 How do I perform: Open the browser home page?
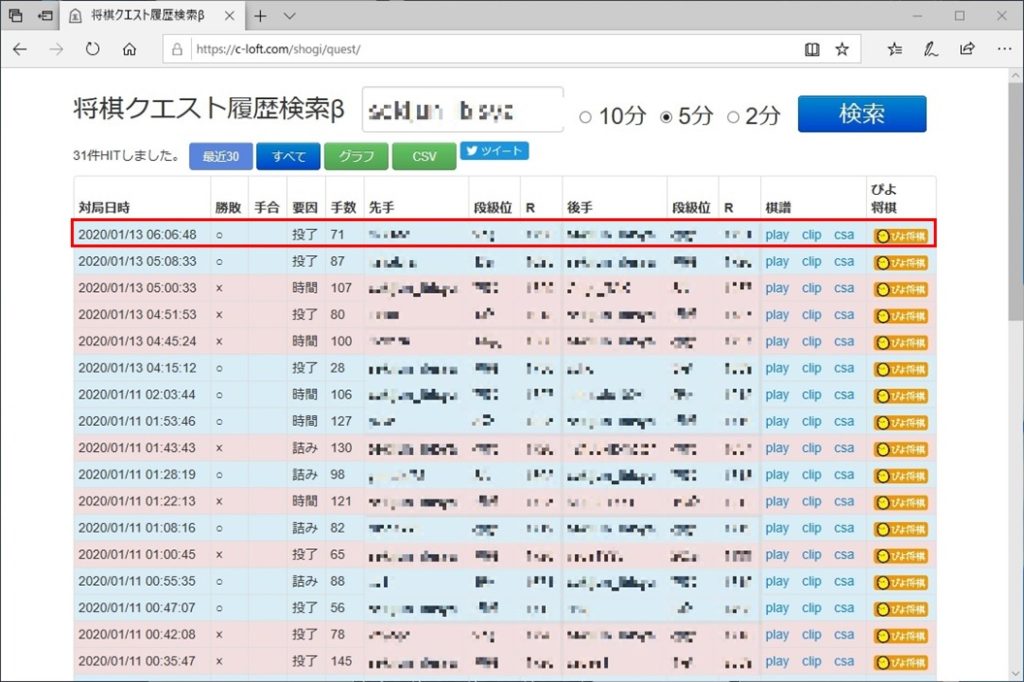(129, 49)
